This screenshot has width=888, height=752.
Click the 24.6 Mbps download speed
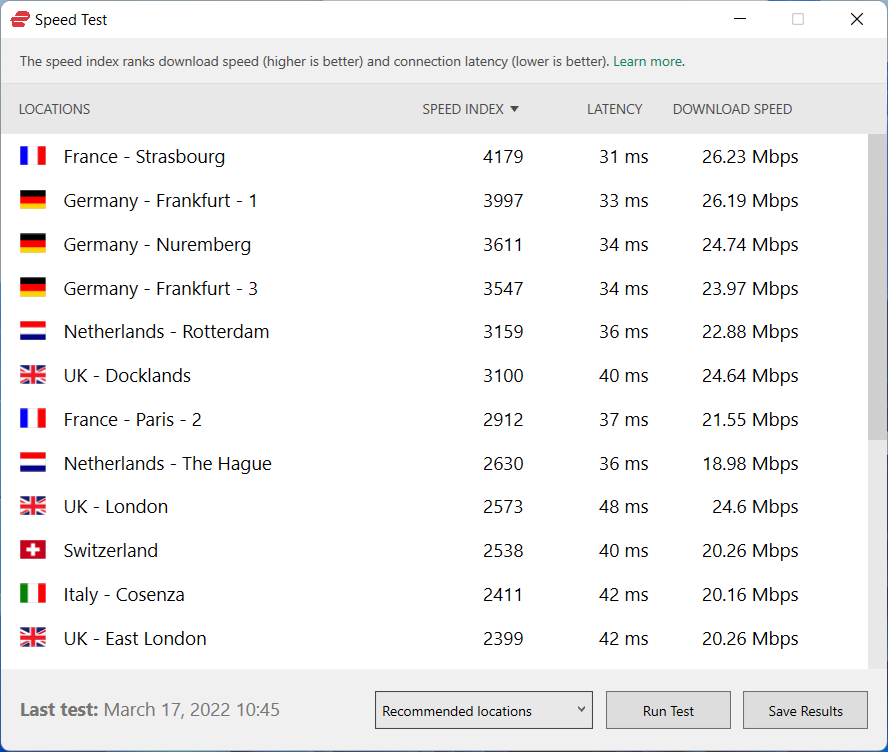(x=755, y=506)
